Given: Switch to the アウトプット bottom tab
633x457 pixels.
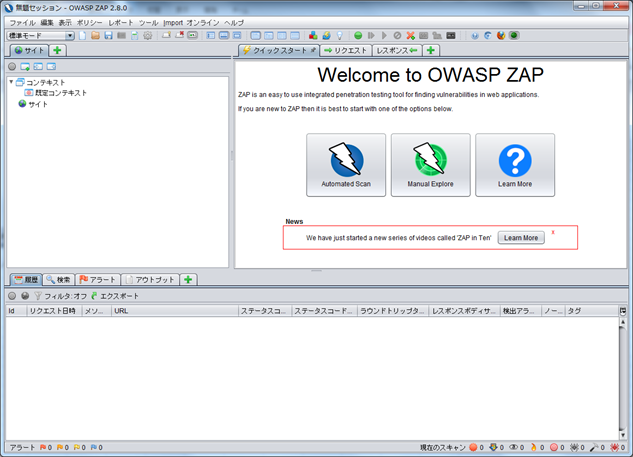Looking at the screenshot, I should point(150,280).
